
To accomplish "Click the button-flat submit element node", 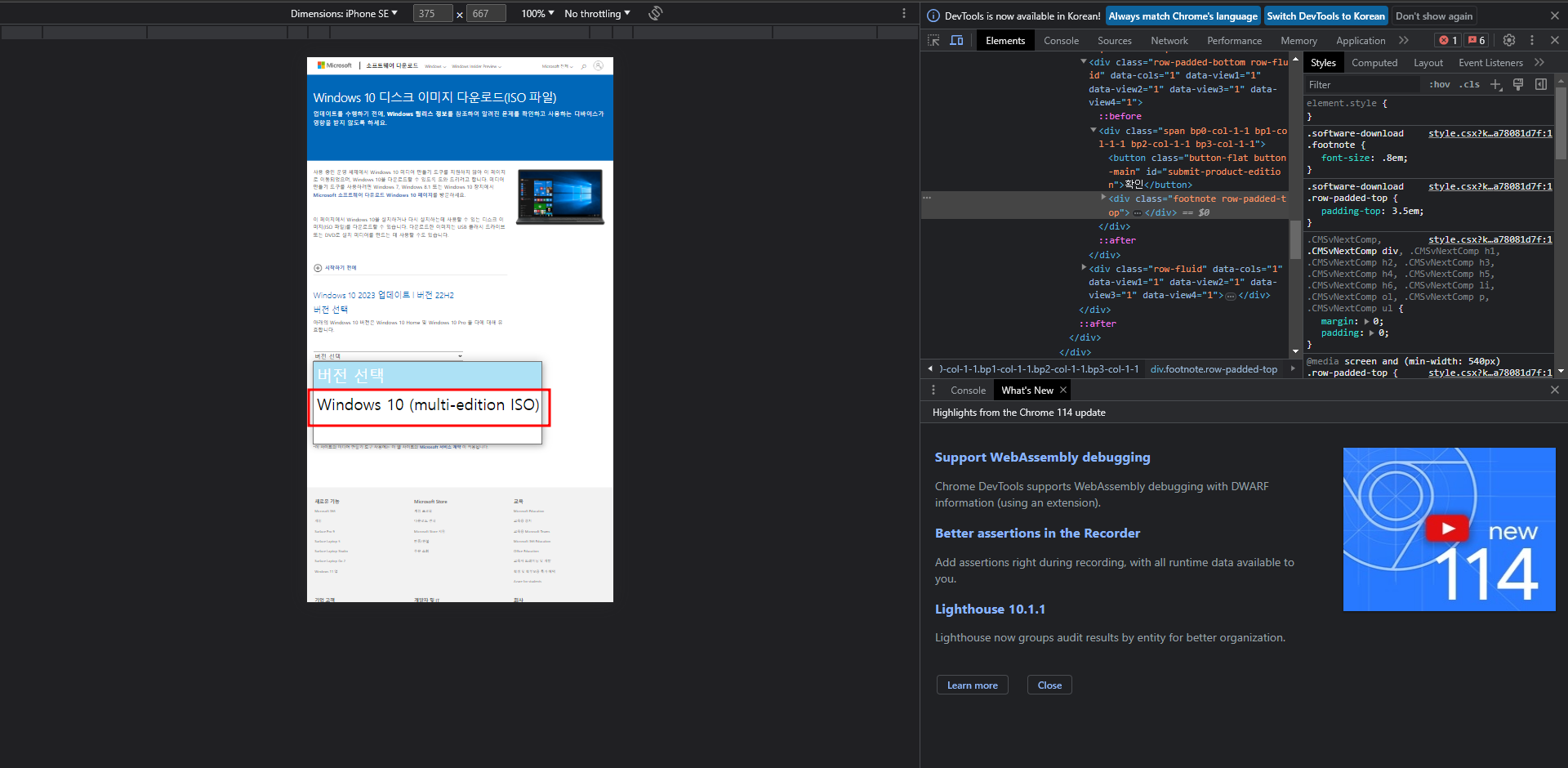I will [x=1196, y=171].
